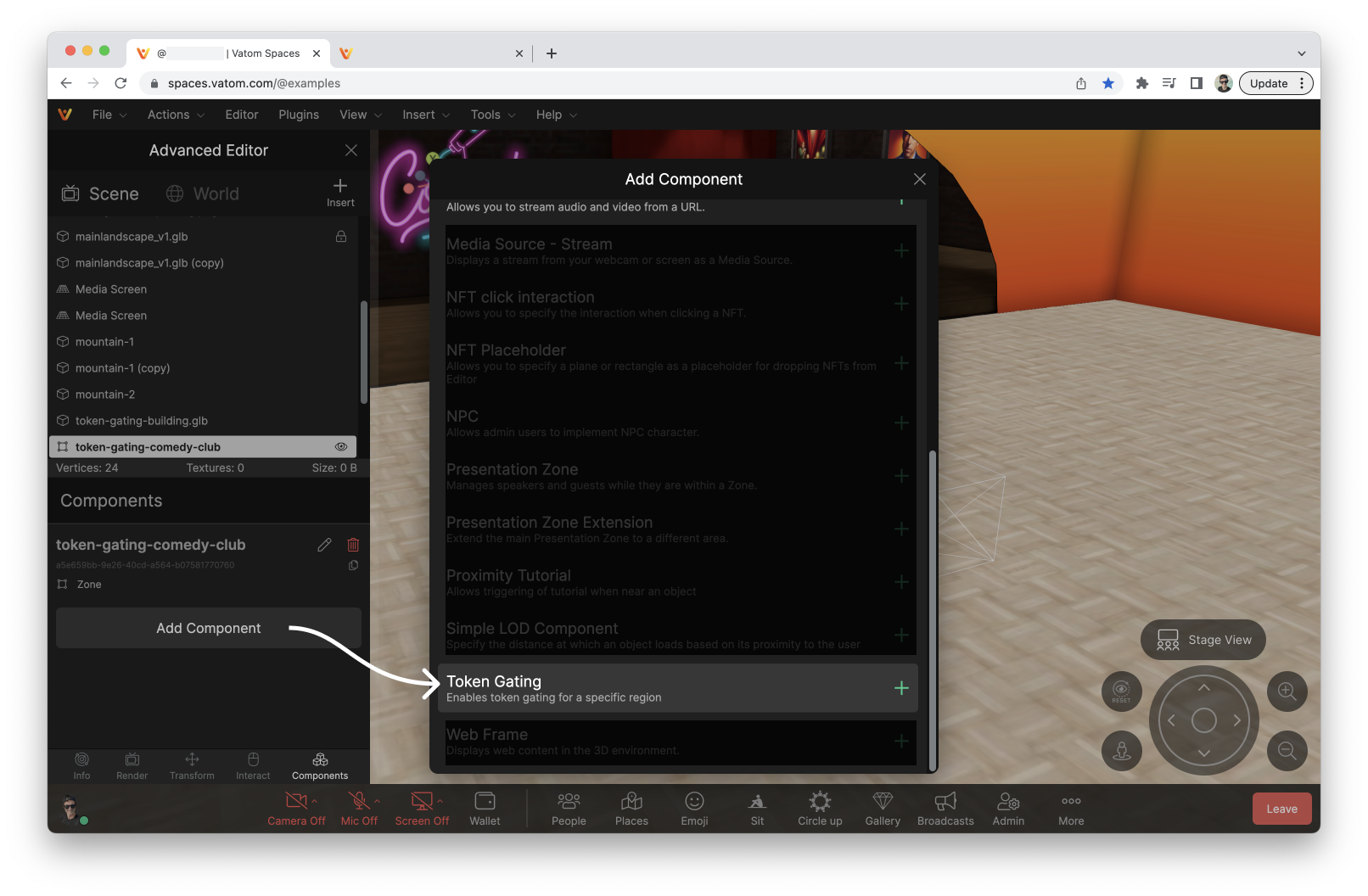Open the File menu dropdown
This screenshot has height=896, width=1368.
(109, 115)
